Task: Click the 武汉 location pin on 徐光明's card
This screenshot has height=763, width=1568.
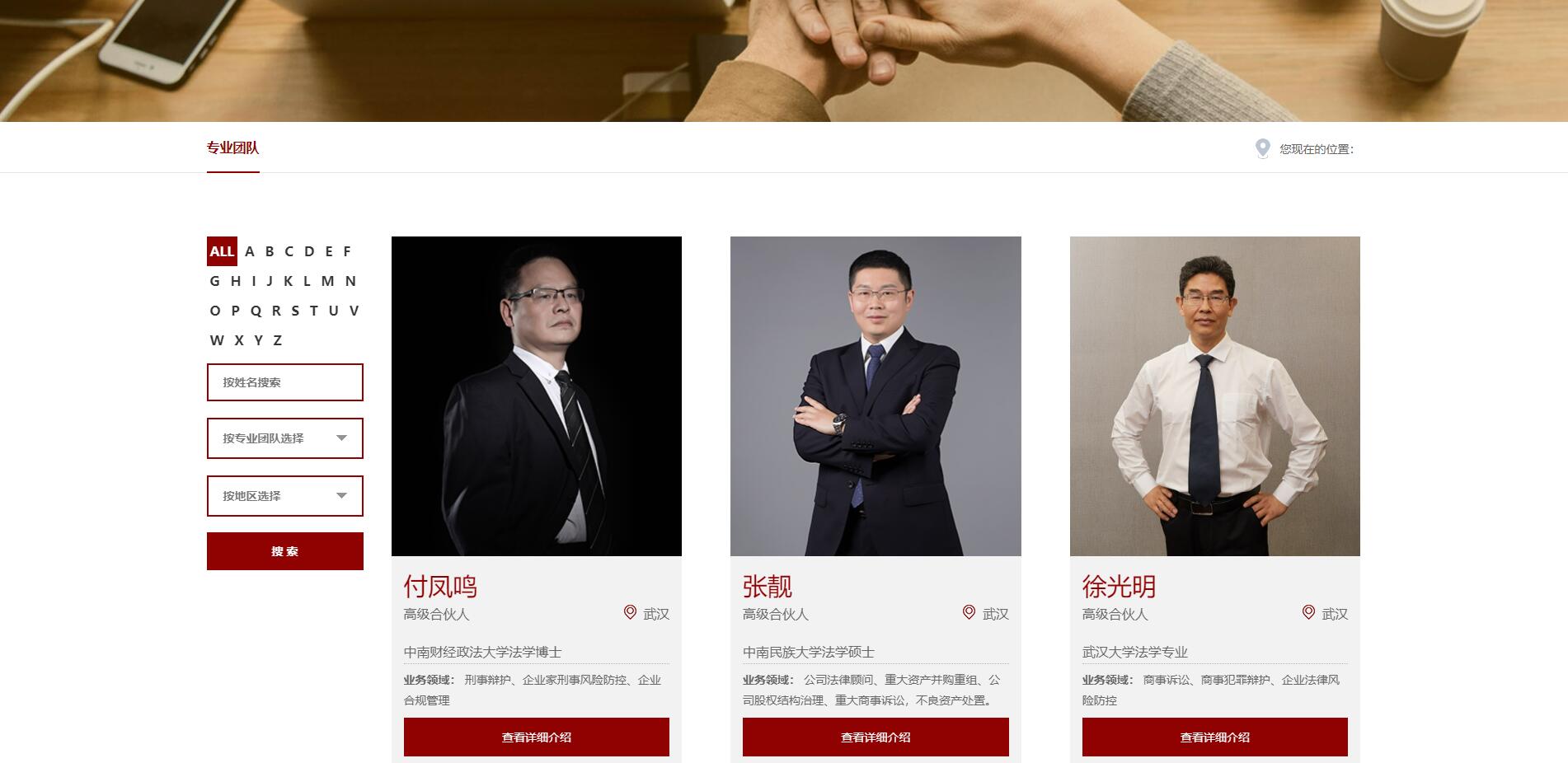Action: (x=1308, y=612)
